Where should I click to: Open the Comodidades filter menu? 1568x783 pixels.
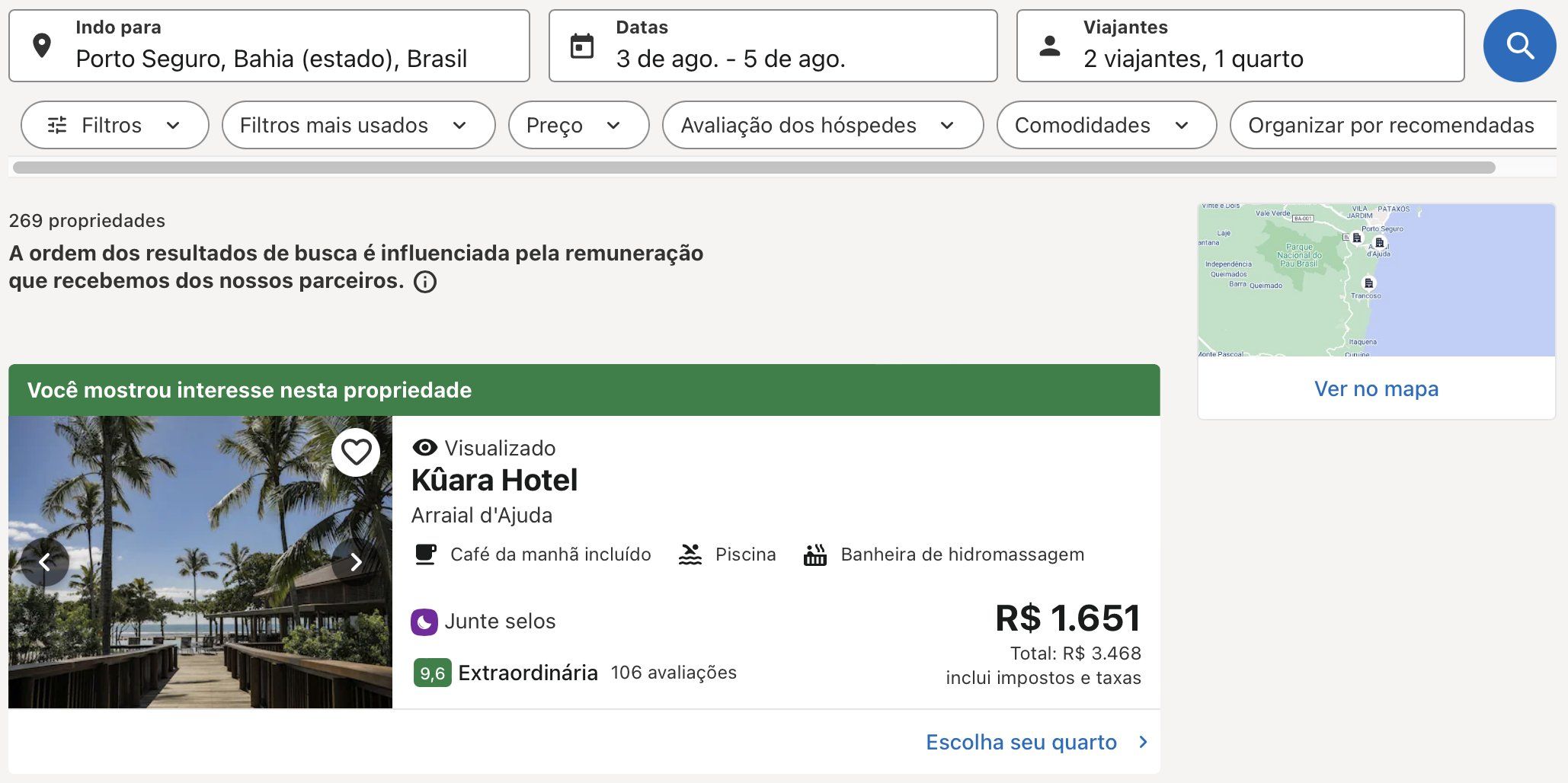coord(1106,125)
